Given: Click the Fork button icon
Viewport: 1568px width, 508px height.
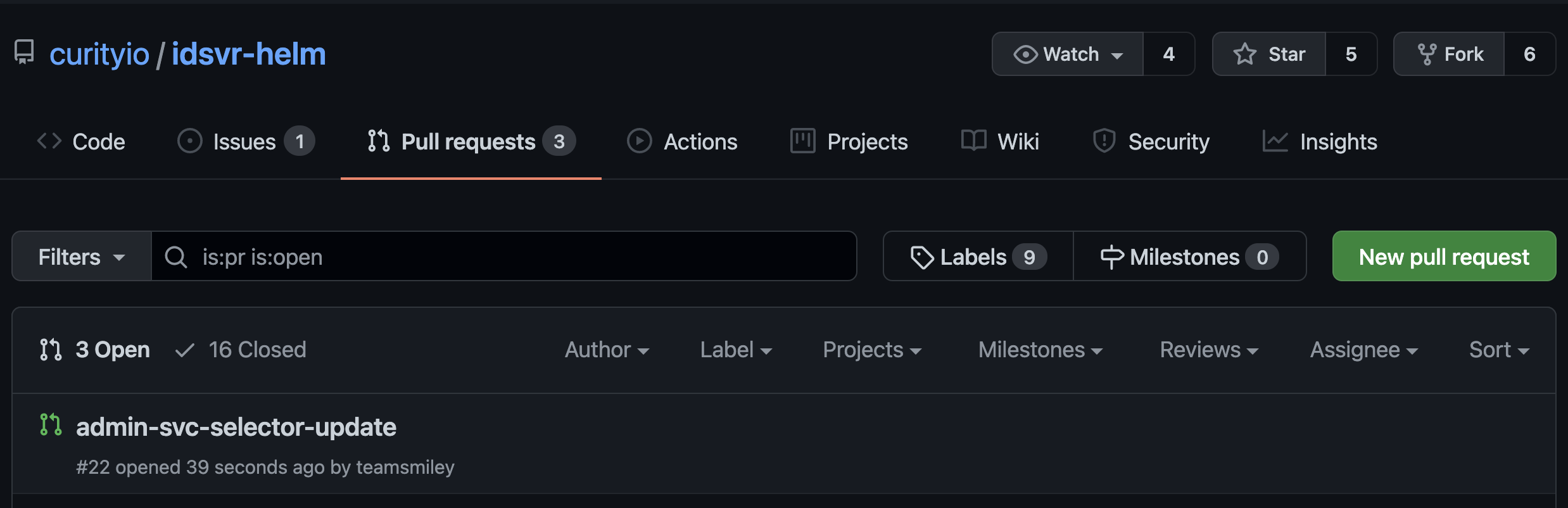Looking at the screenshot, I should click(x=1427, y=54).
